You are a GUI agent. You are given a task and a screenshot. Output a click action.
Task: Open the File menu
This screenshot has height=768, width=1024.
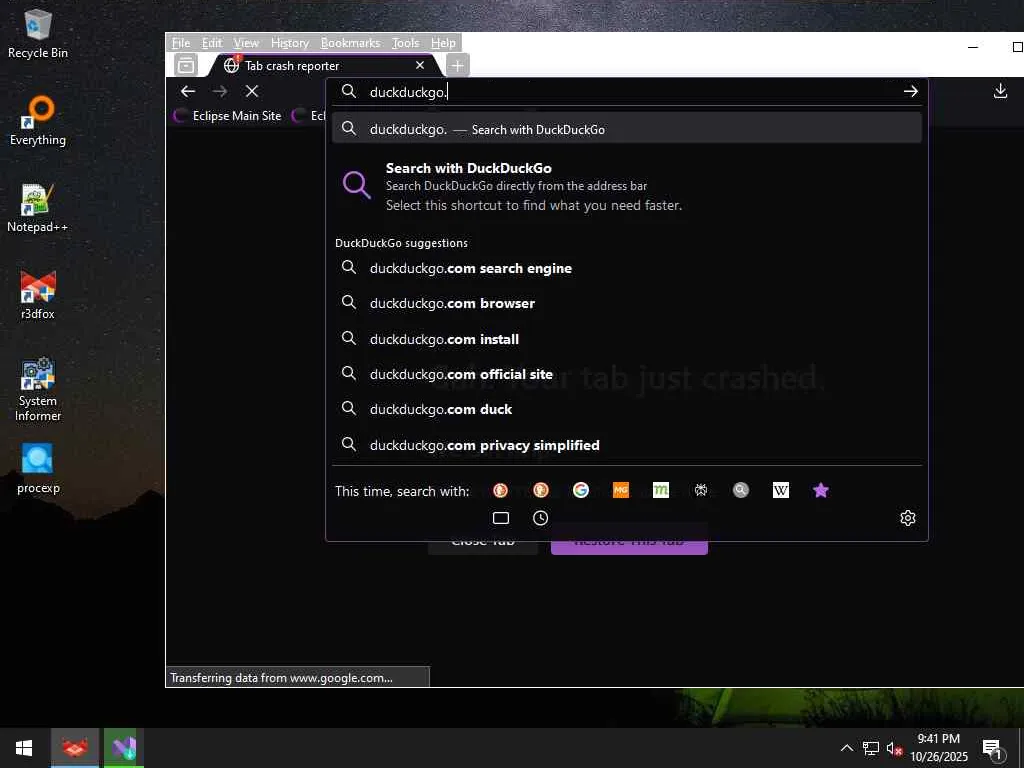(181, 43)
